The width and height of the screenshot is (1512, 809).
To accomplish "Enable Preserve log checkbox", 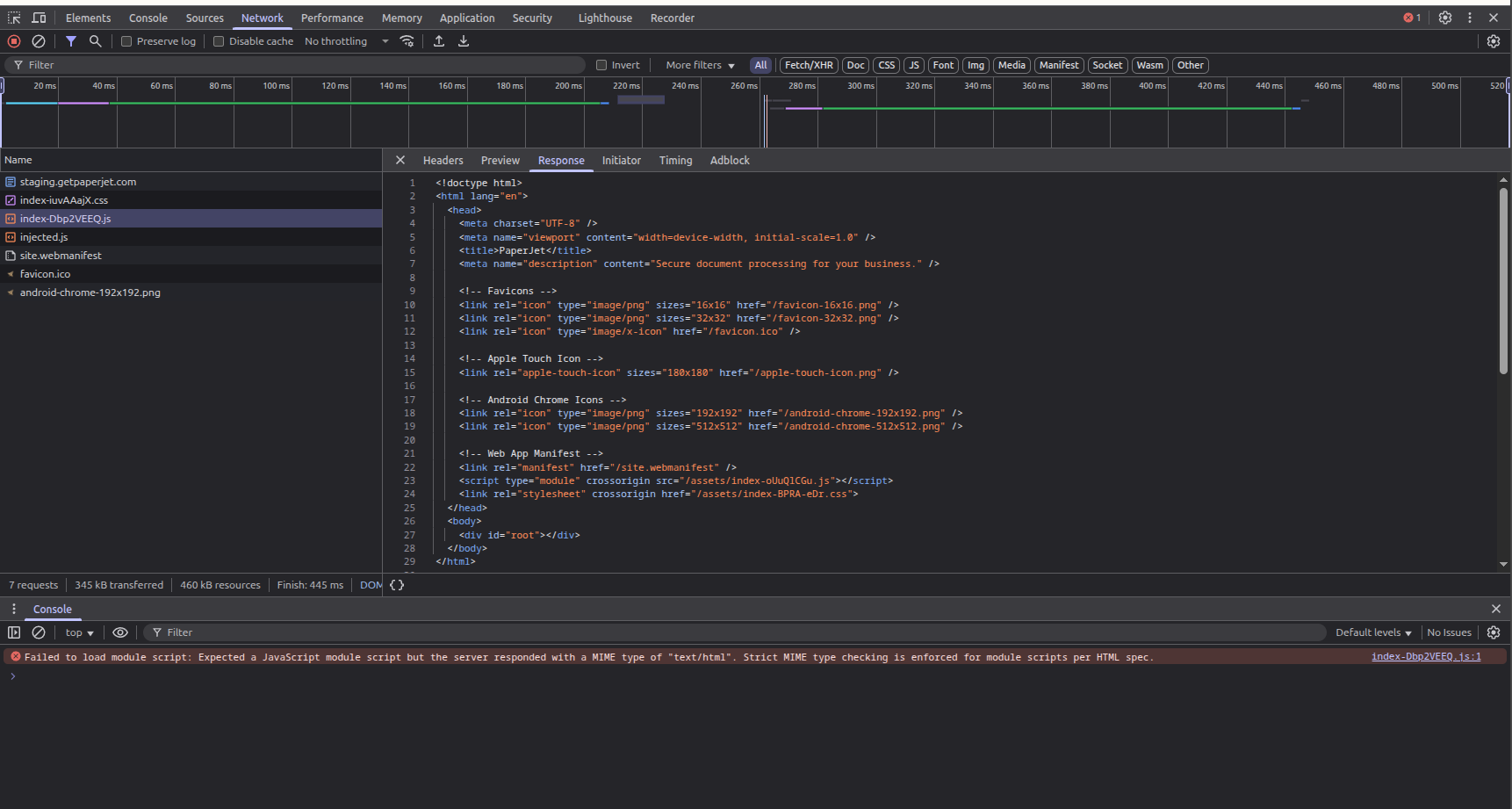I will pos(126,41).
